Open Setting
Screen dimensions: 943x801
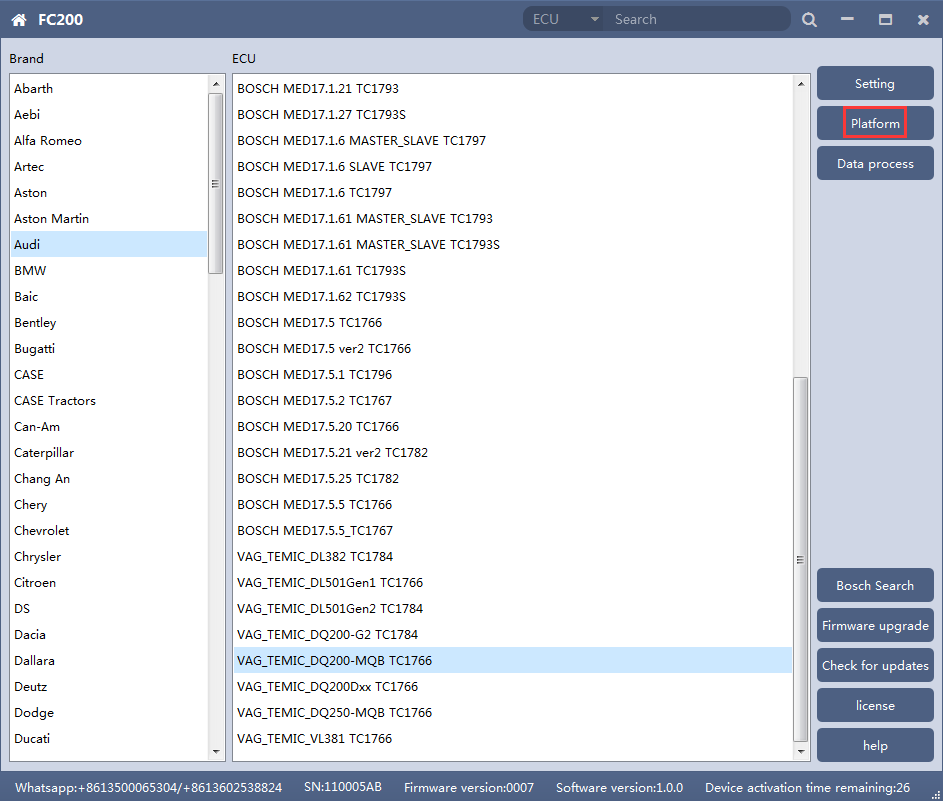875,84
